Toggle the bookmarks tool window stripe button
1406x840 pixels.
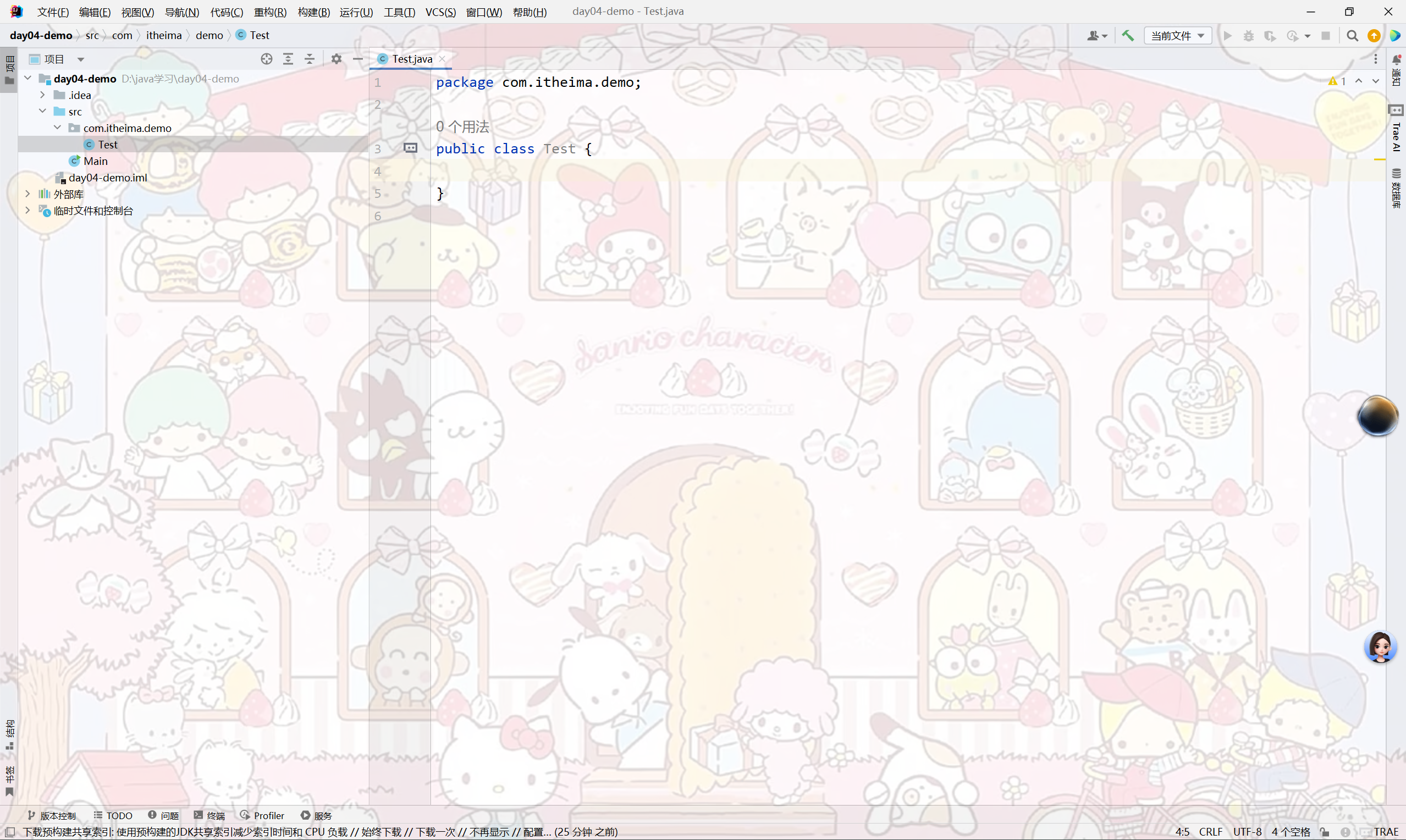tap(9, 781)
